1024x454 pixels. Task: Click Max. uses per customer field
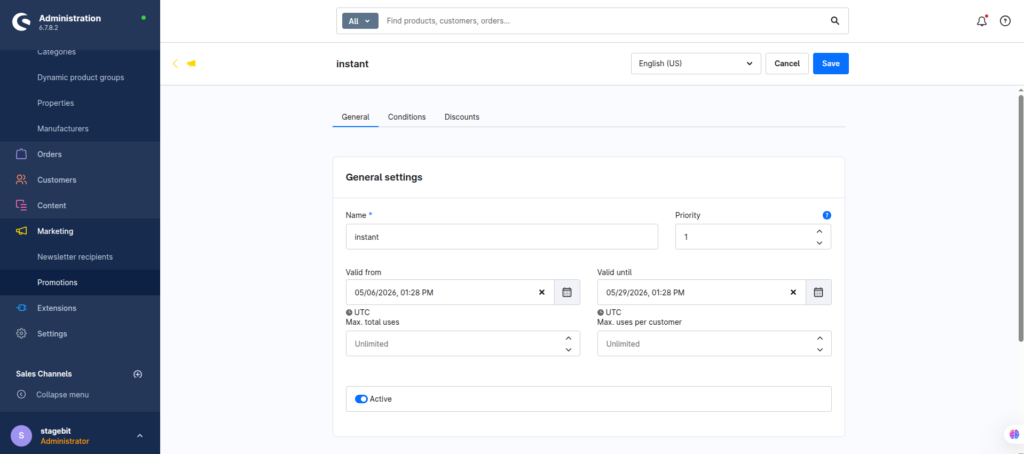[714, 344]
